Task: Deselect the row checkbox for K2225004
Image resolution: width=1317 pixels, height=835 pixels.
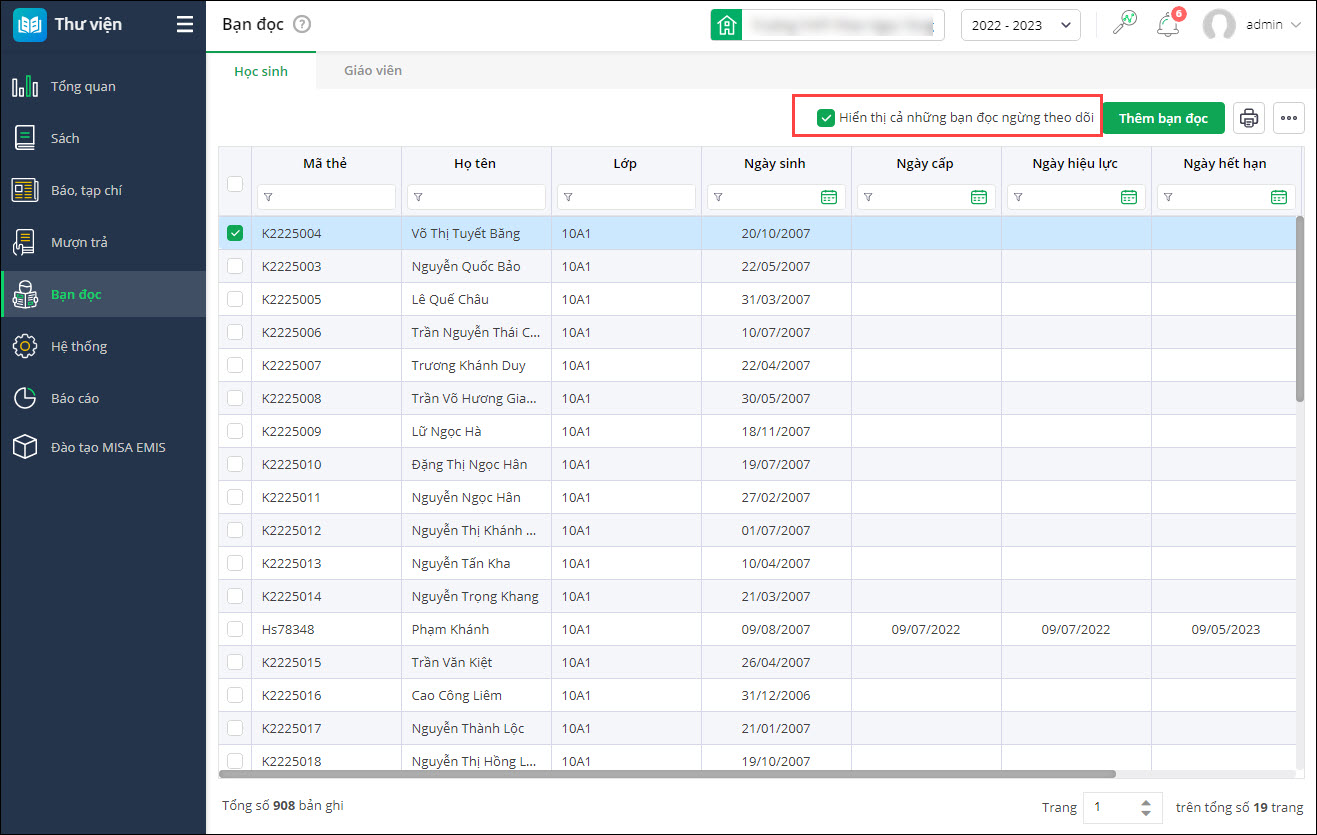Action: point(235,233)
